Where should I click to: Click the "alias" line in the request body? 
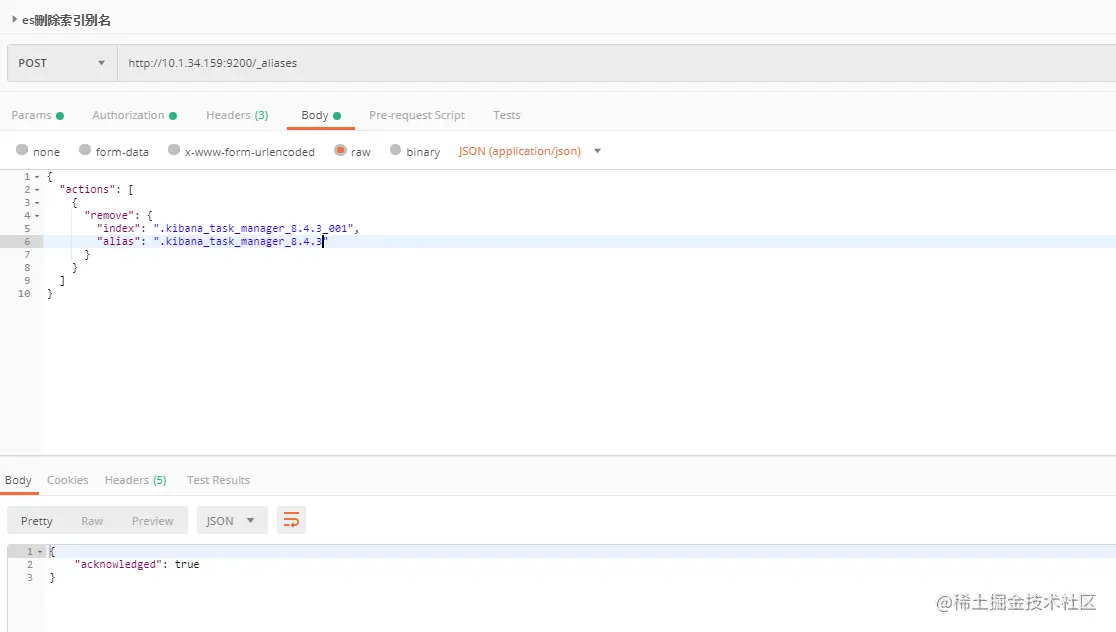pos(212,242)
